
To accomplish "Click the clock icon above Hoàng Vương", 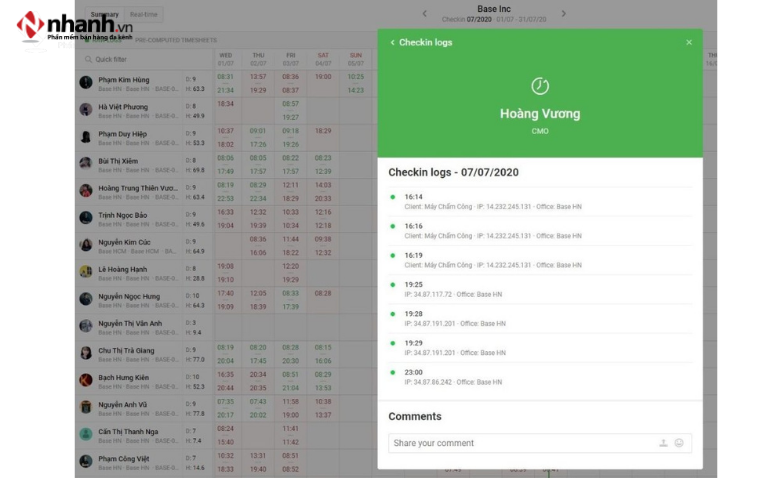I will 539,86.
